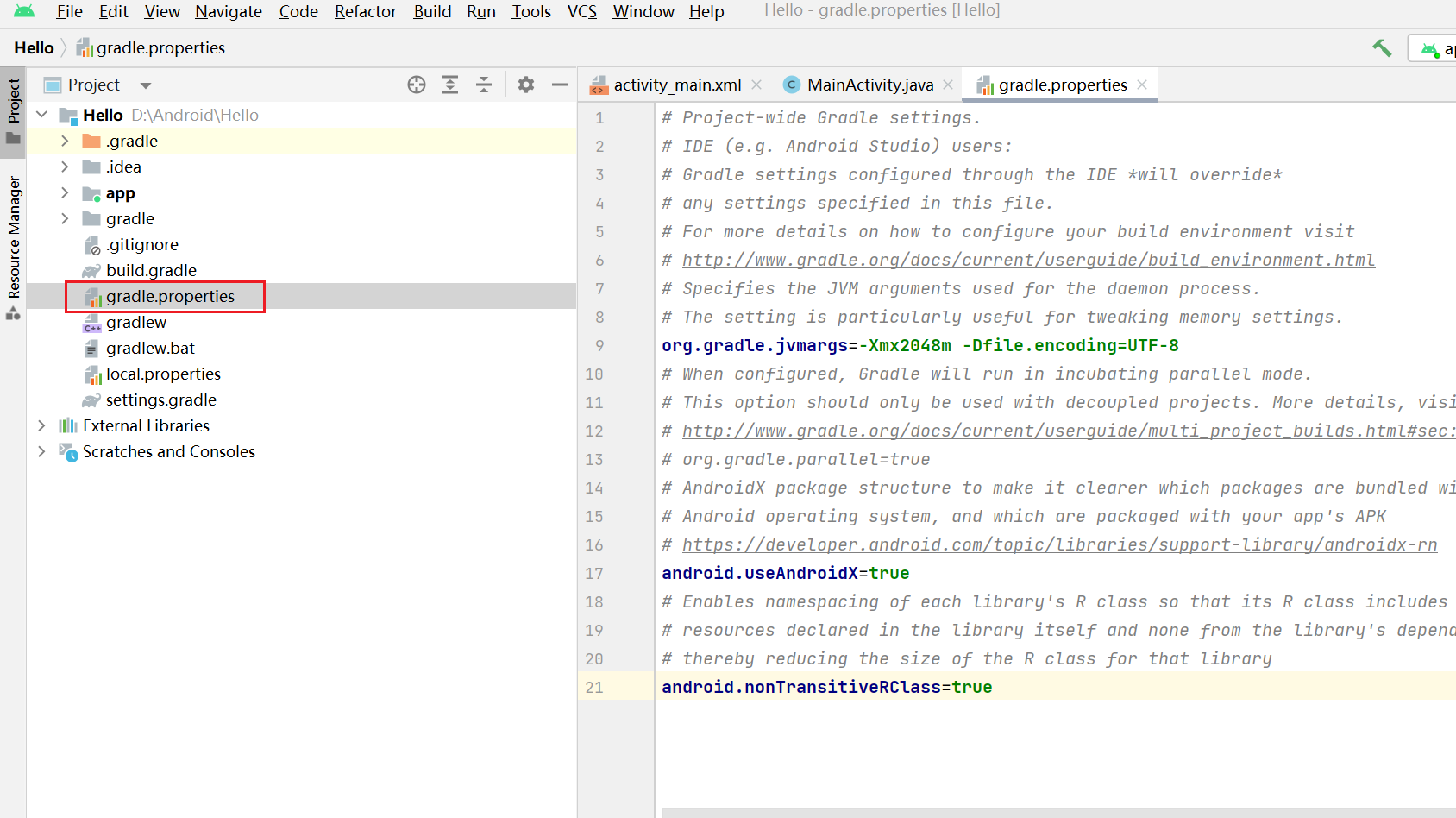Click the settings.gradle elephant icon

tap(91, 400)
